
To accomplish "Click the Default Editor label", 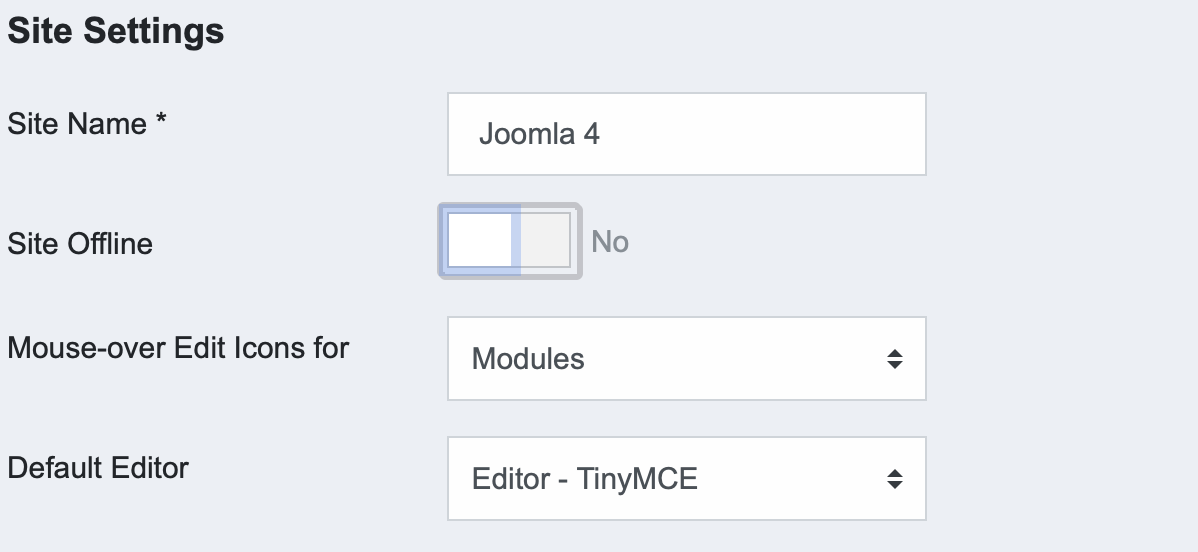I will point(98,468).
